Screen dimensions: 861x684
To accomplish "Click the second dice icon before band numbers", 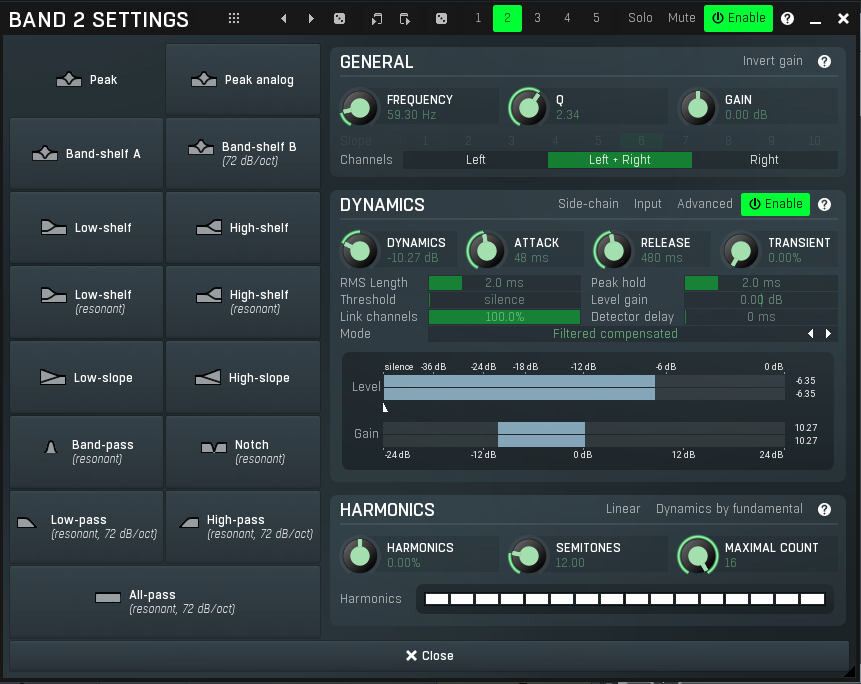I will tap(441, 18).
